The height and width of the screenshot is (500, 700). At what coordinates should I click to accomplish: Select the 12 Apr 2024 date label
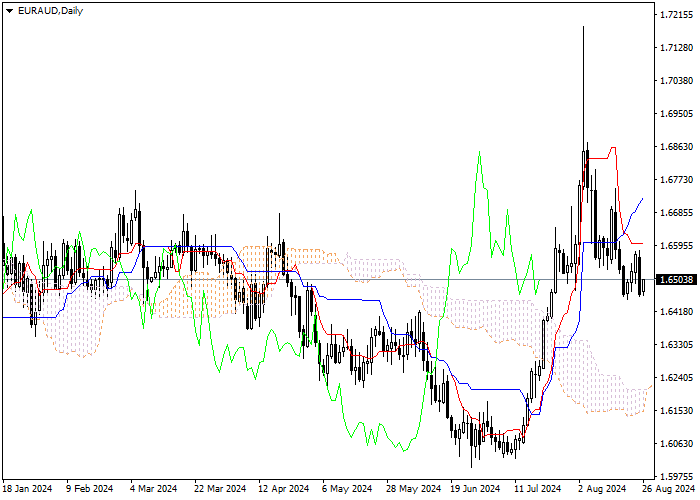point(283,489)
